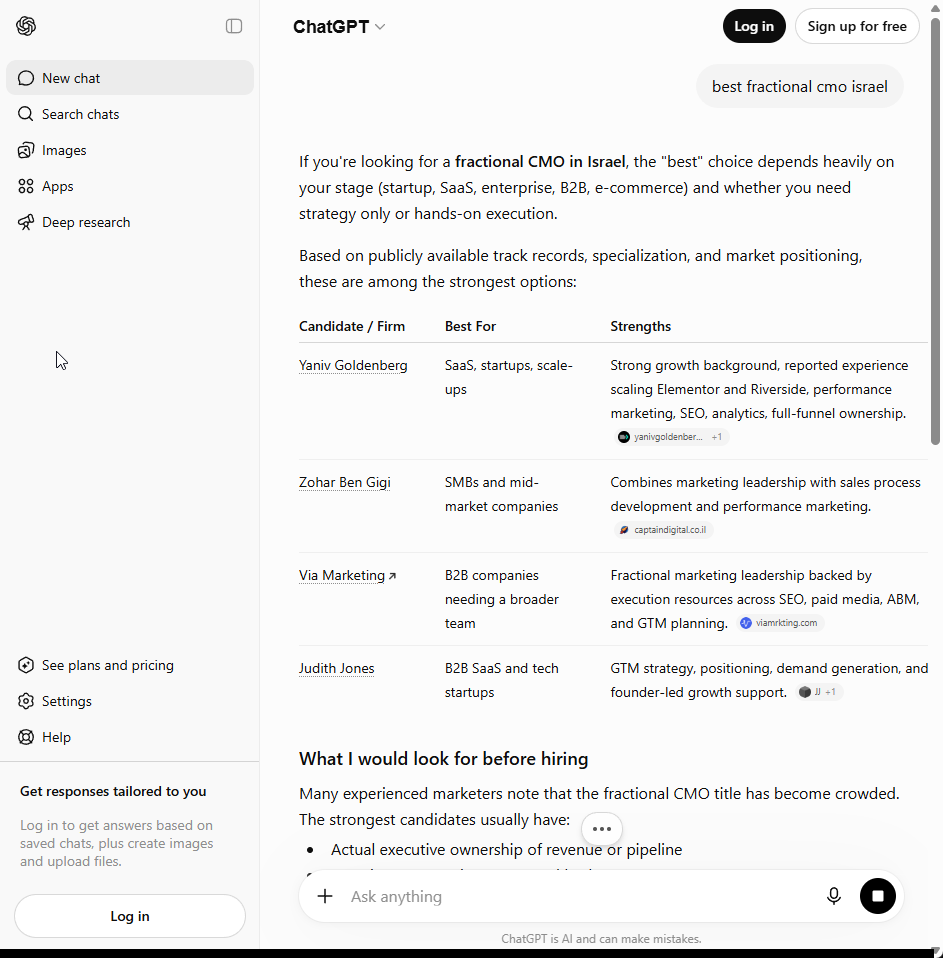Click the plus attach icon in composer
The height and width of the screenshot is (958, 943).
coord(325,896)
